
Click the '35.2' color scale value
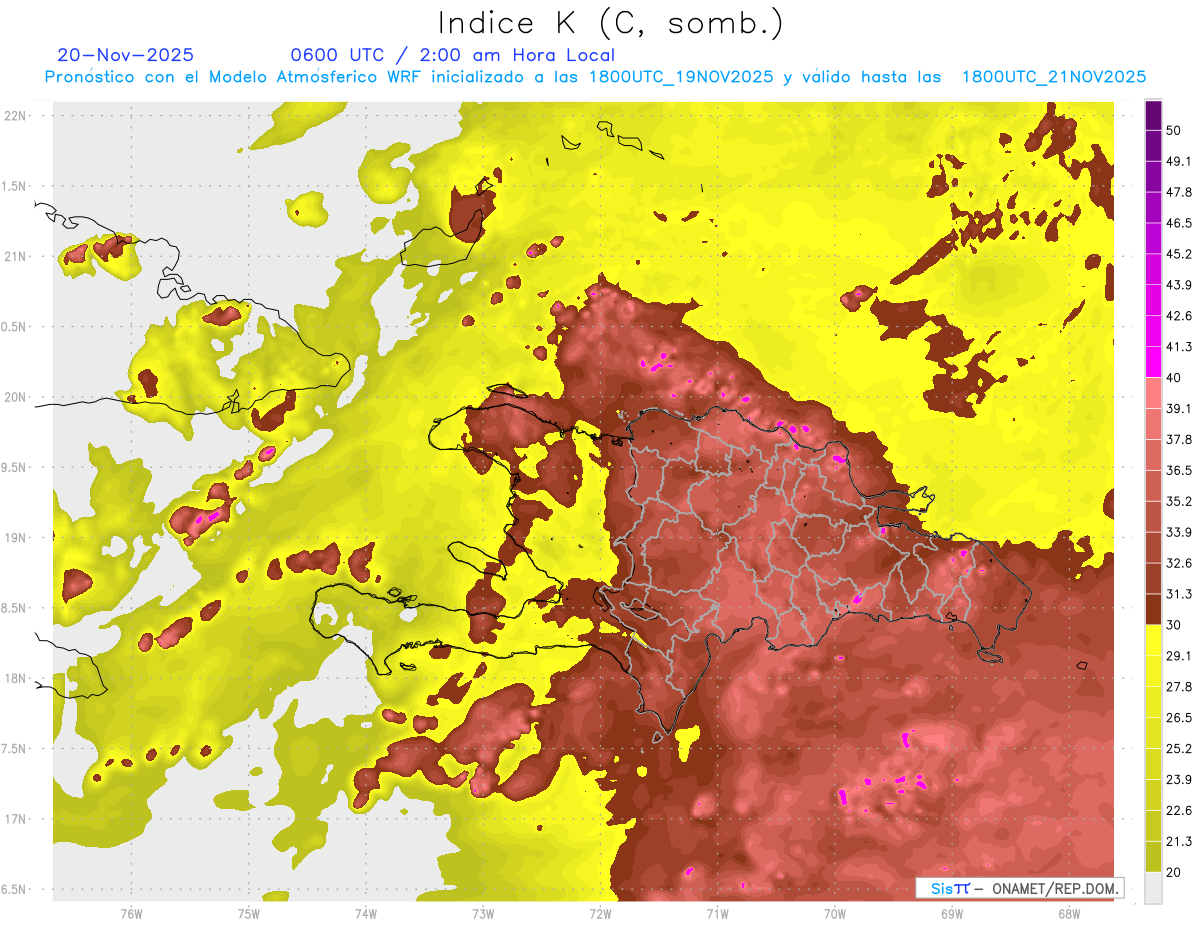(1178, 501)
